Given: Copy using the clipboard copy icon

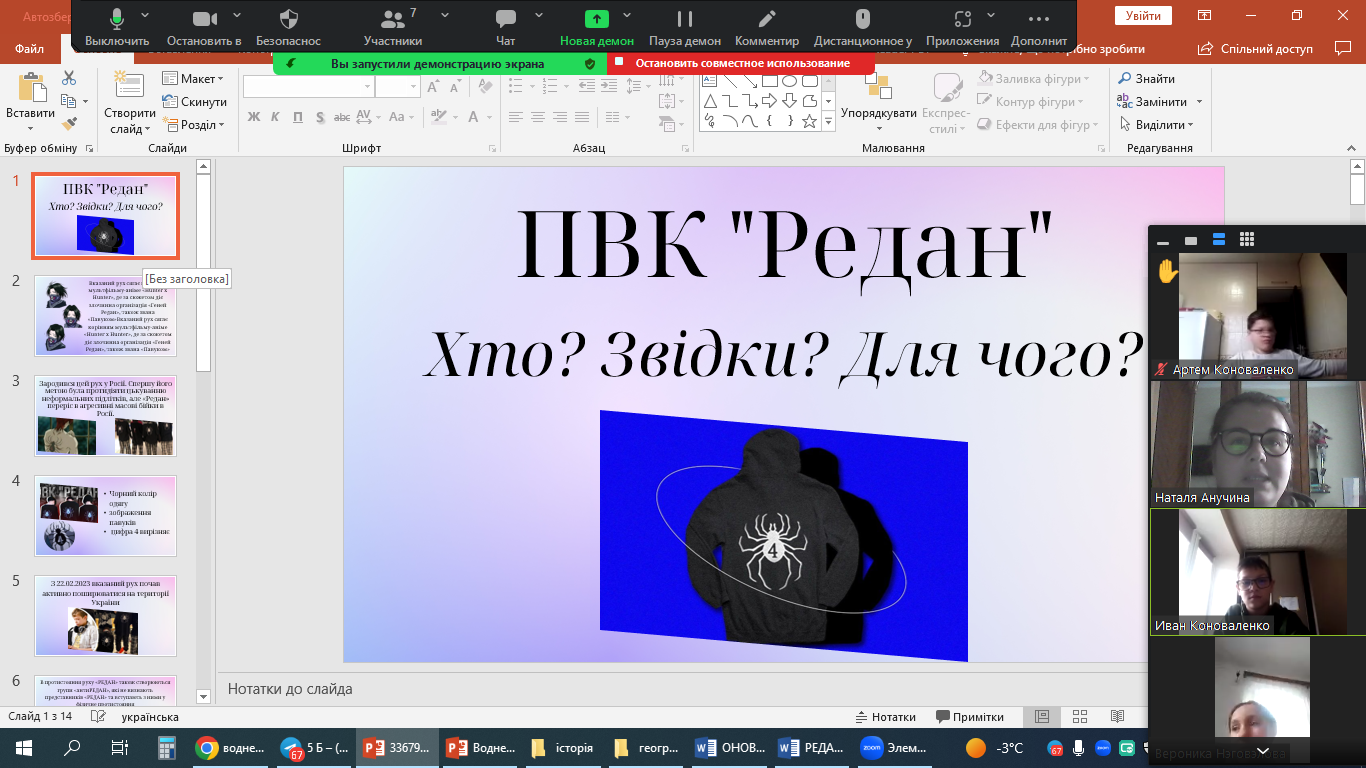Looking at the screenshot, I should tap(69, 101).
